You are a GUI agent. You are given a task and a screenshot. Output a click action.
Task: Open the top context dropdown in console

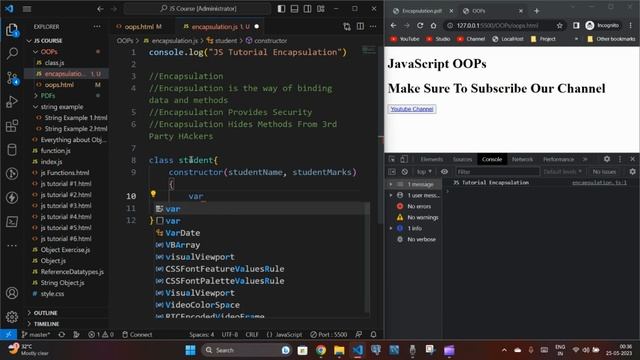click(x=424, y=172)
